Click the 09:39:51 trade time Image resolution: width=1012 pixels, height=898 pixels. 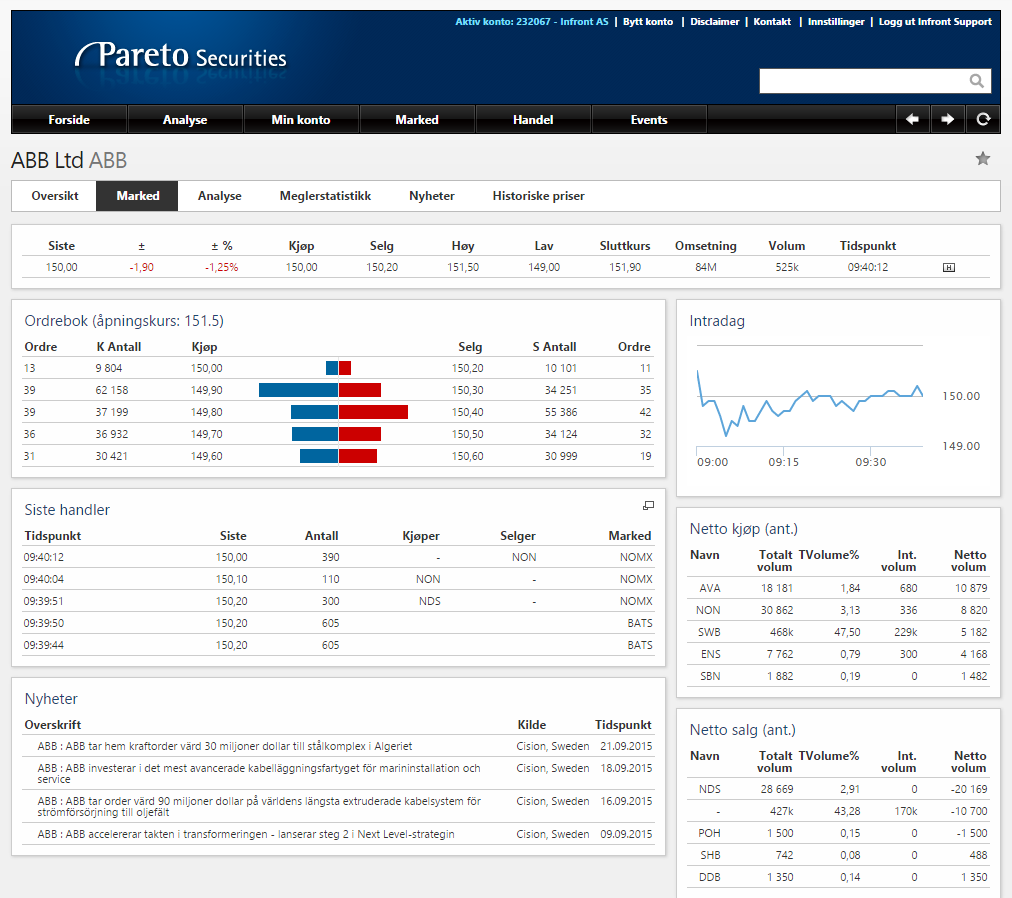point(44,601)
